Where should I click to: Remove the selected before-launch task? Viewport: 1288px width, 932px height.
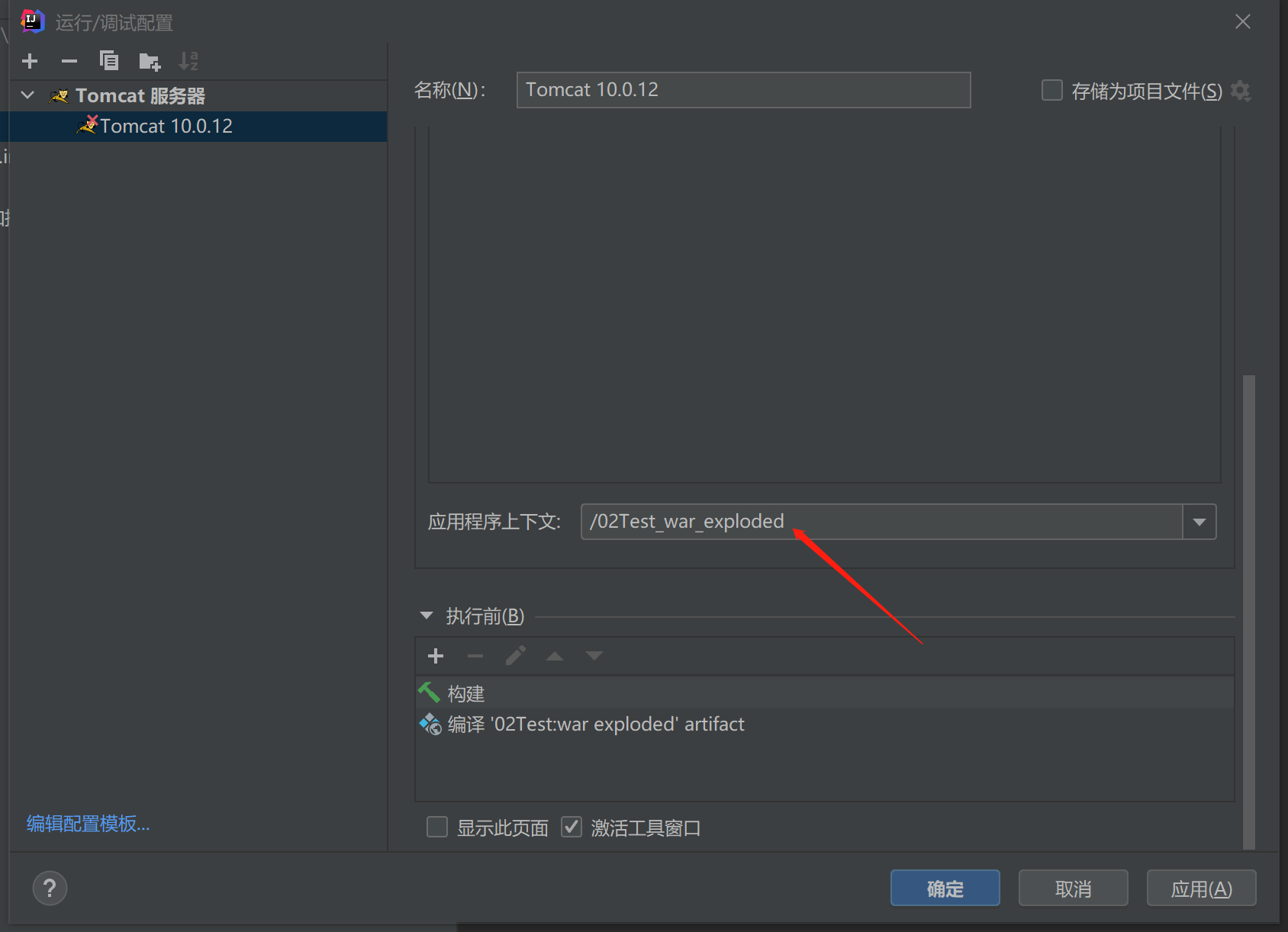(x=475, y=656)
